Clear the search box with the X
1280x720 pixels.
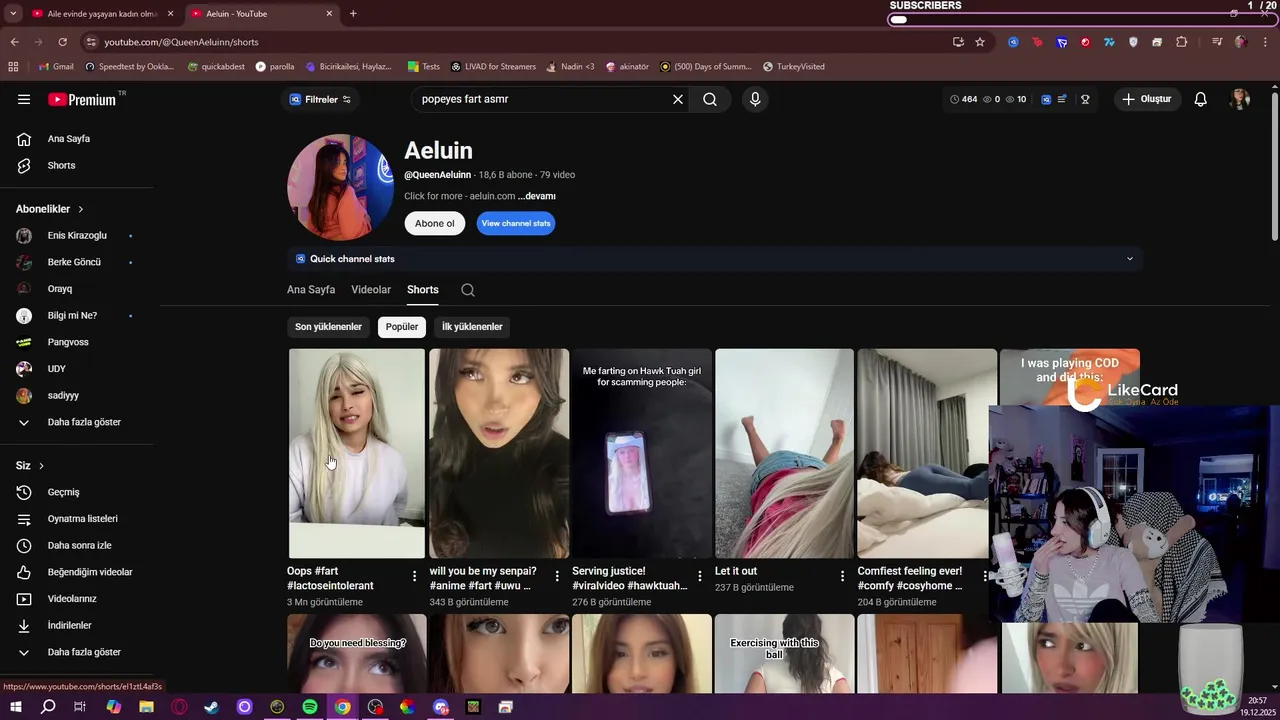pyautogui.click(x=678, y=99)
